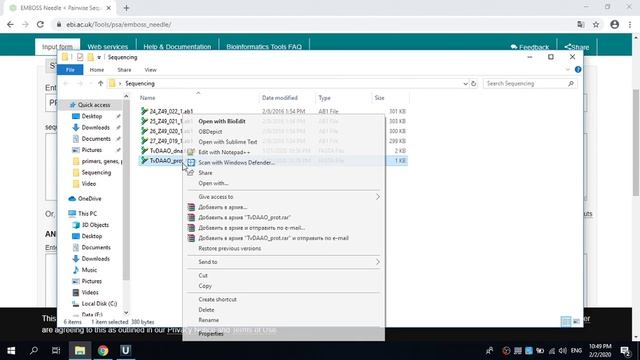640x360 pixels.
Task: Open the View ribbon tab
Action: point(150,70)
